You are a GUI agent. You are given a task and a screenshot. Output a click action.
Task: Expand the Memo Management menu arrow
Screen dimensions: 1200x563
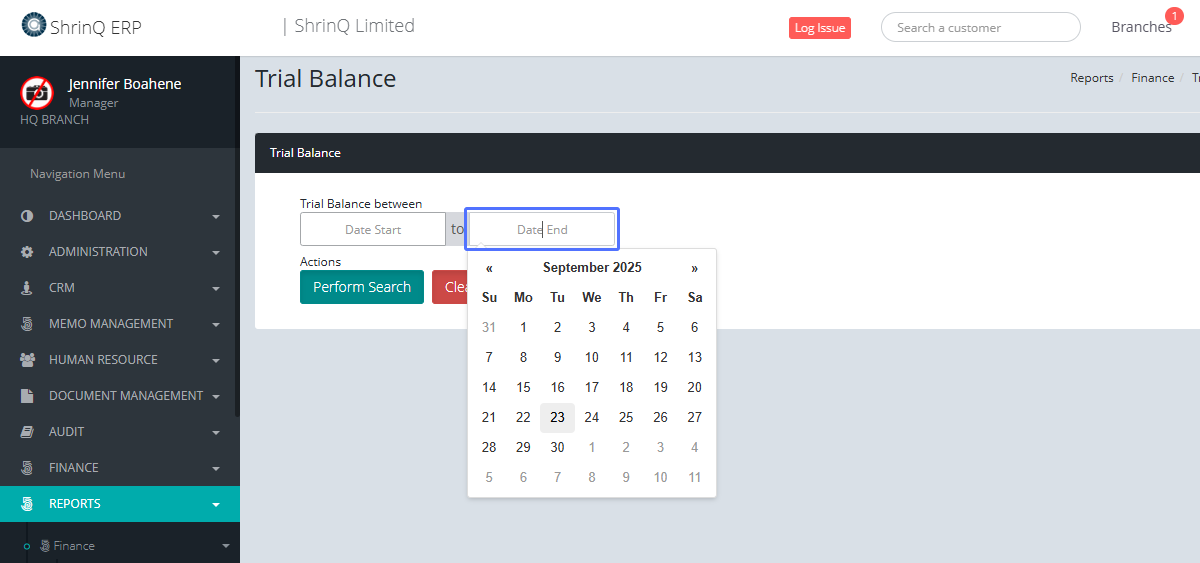[x=215, y=324]
